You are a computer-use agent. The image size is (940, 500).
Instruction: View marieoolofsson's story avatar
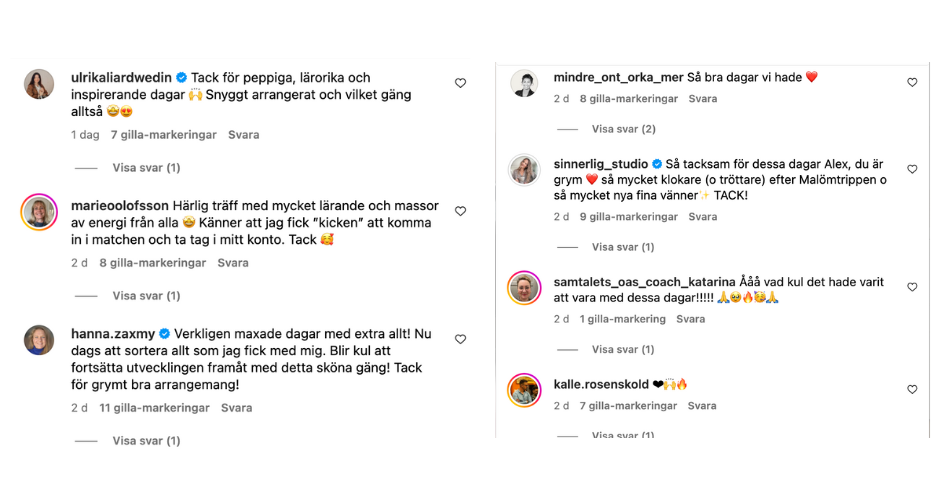[39, 211]
